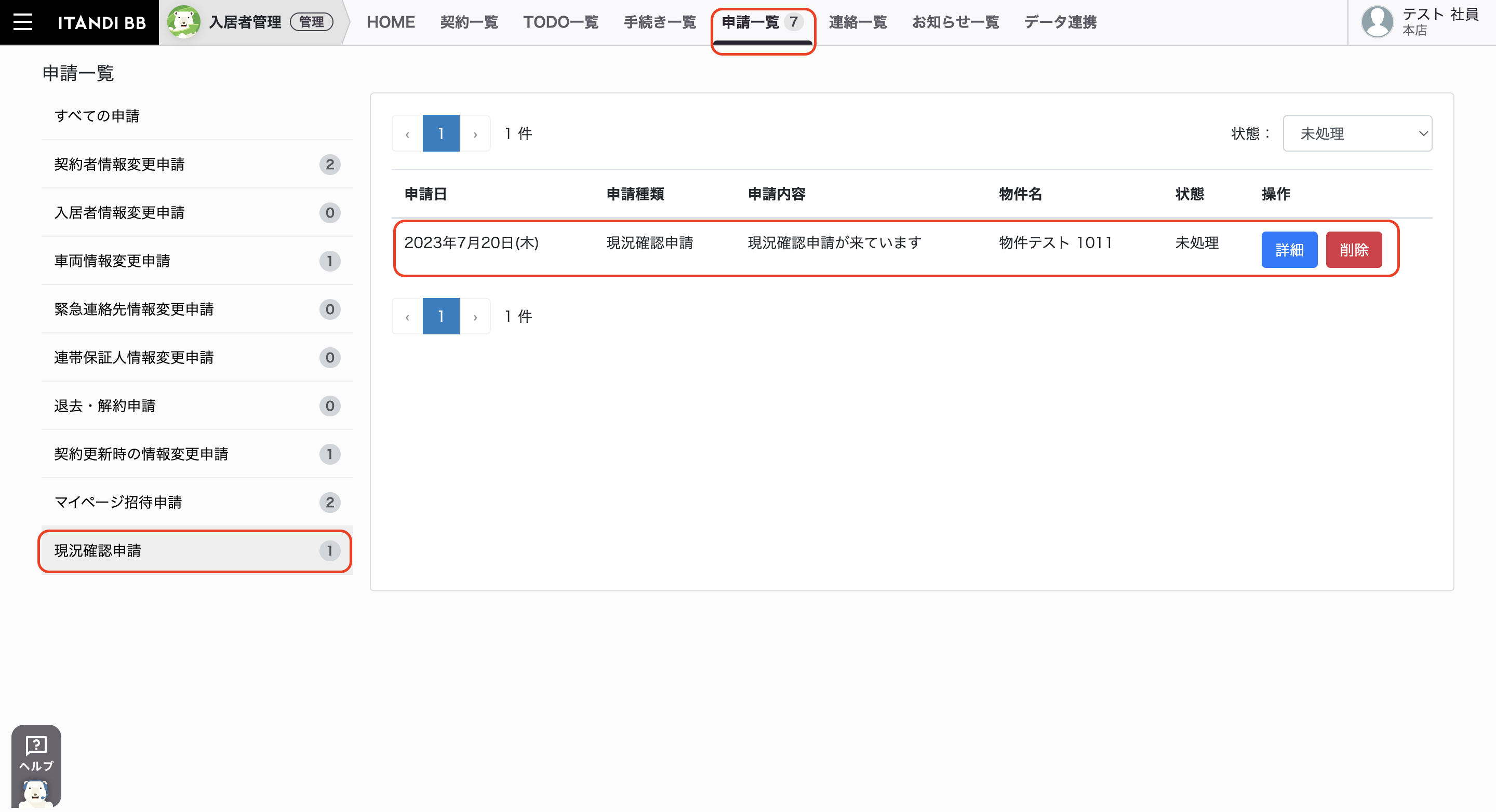Click the 未処理 status cell in row
Screen dimensions: 1496x812
pos(1197,242)
